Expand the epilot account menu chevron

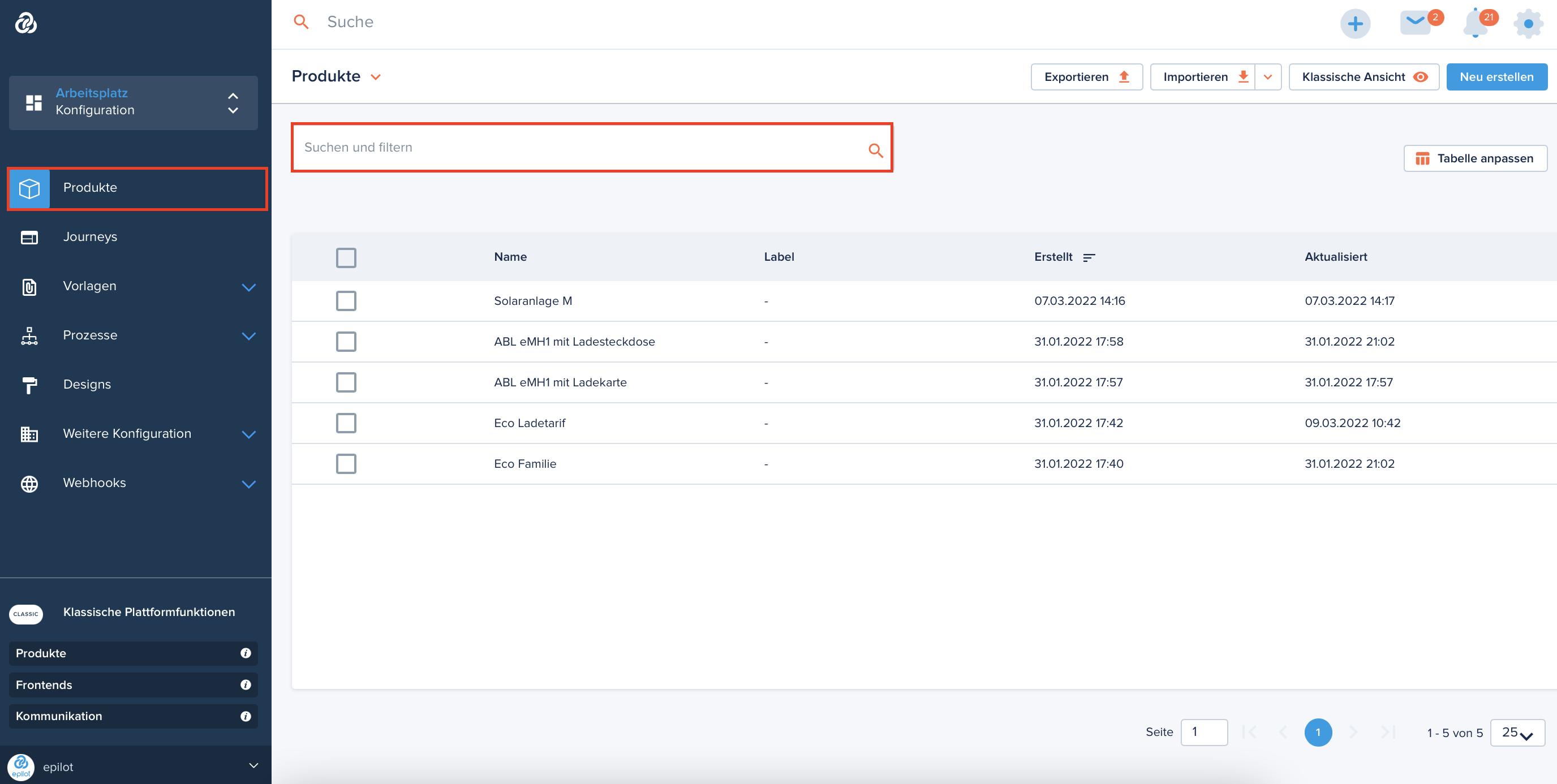[254, 766]
